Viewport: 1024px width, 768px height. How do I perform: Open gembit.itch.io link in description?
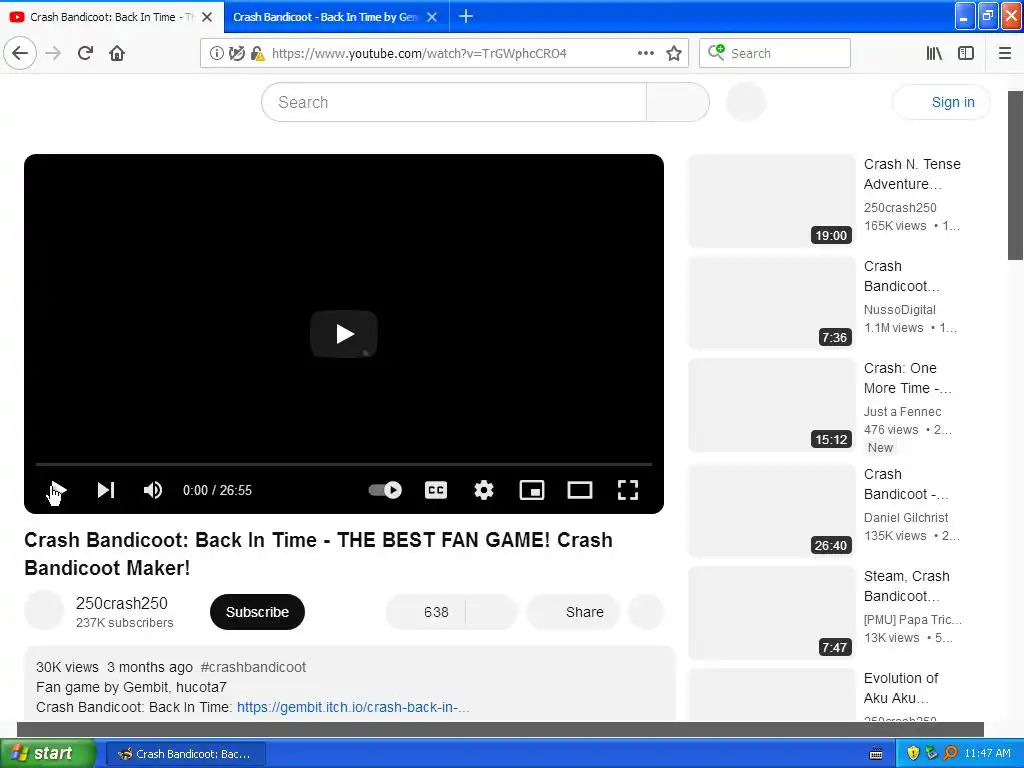tap(353, 707)
